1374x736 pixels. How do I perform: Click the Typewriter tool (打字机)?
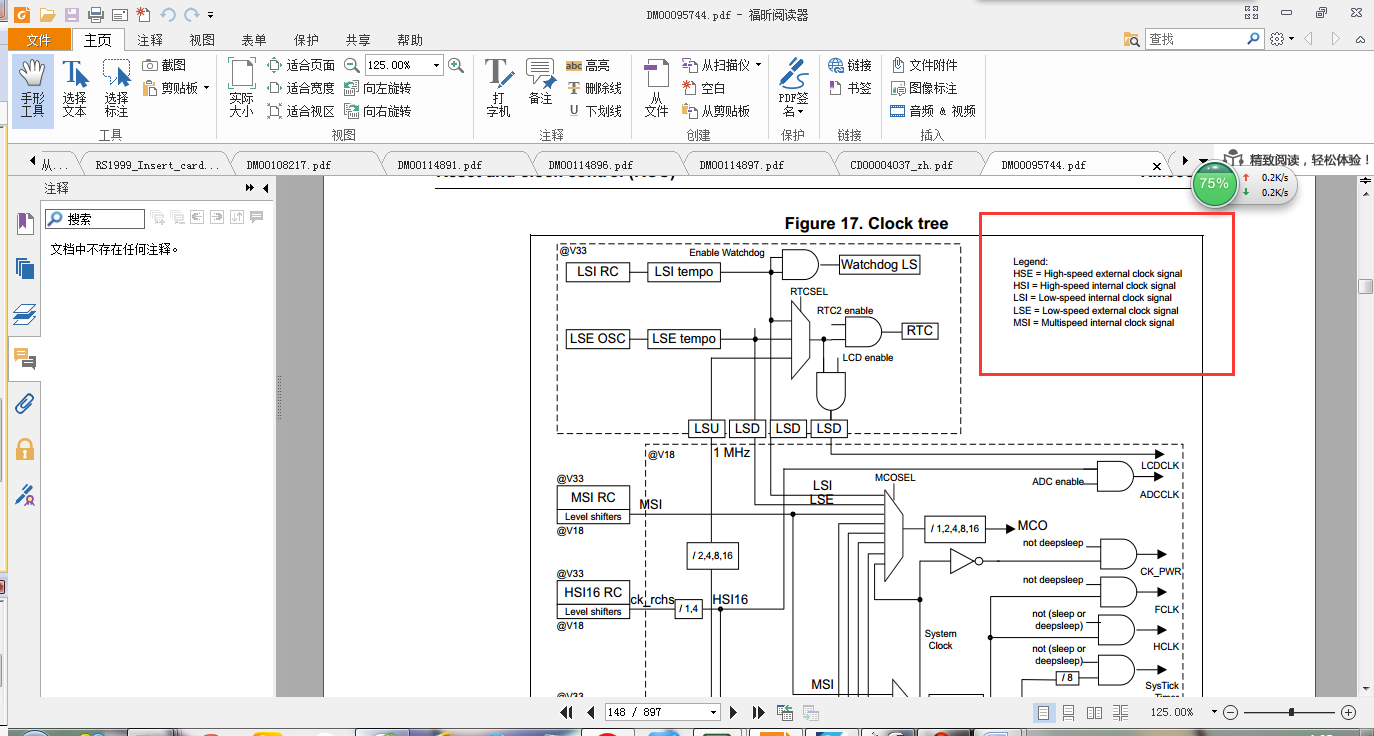(x=498, y=88)
